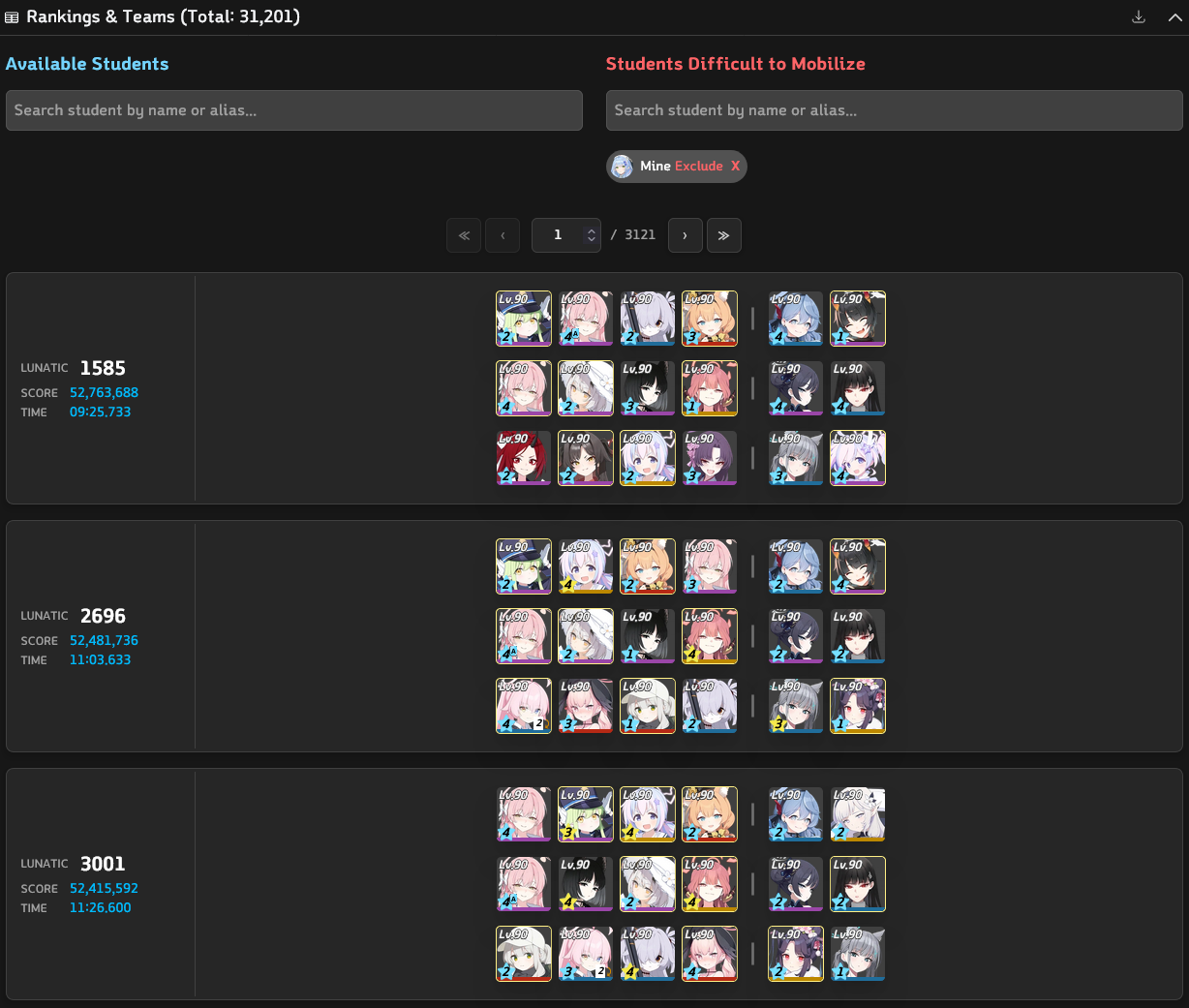Focus the Difficult to Mobilize search field
1189x1008 pixels.
[895, 110]
